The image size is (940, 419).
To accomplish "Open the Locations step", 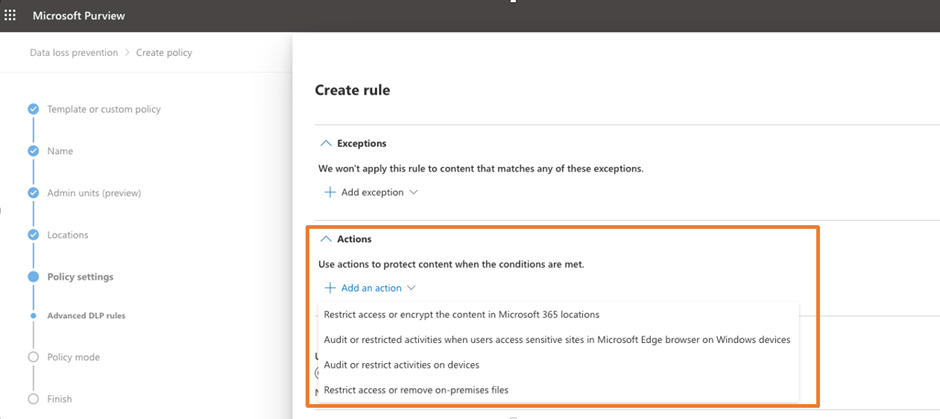I will coord(68,235).
